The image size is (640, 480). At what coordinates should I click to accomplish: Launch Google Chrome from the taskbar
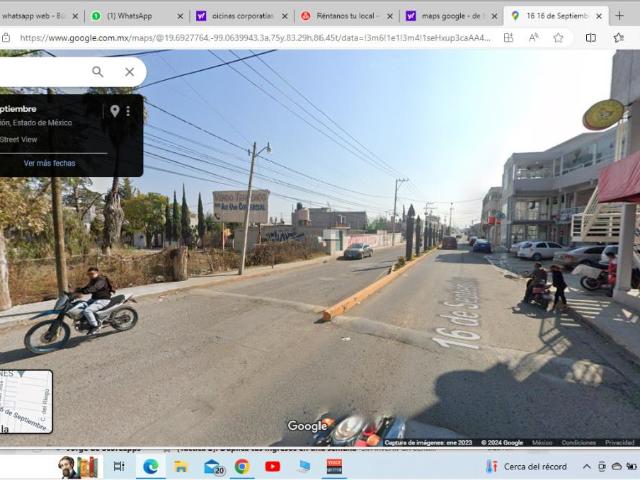[x=242, y=467]
